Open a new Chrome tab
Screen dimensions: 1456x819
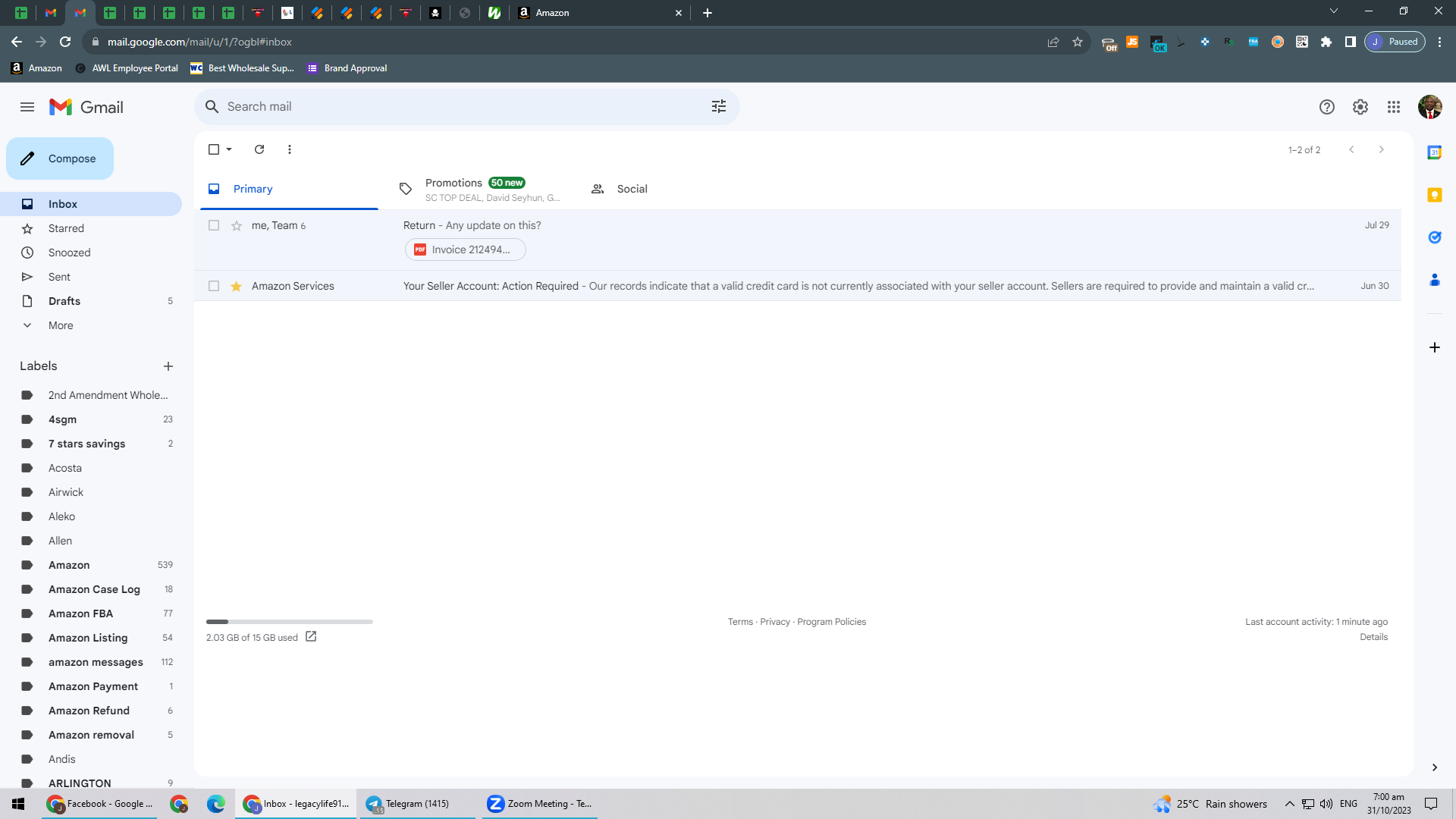pyautogui.click(x=708, y=13)
